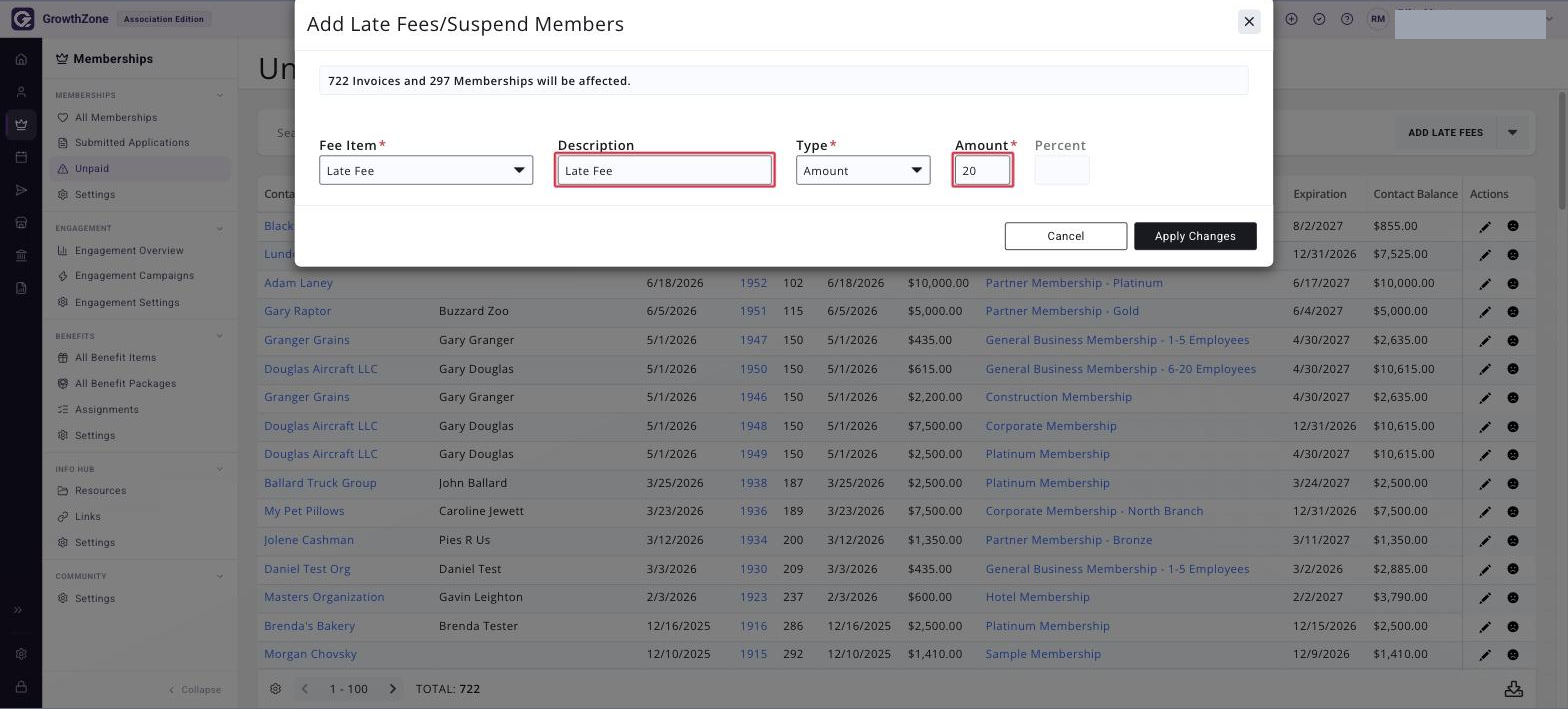Open the Type dropdown
This screenshot has width=1568, height=709.
[863, 170]
